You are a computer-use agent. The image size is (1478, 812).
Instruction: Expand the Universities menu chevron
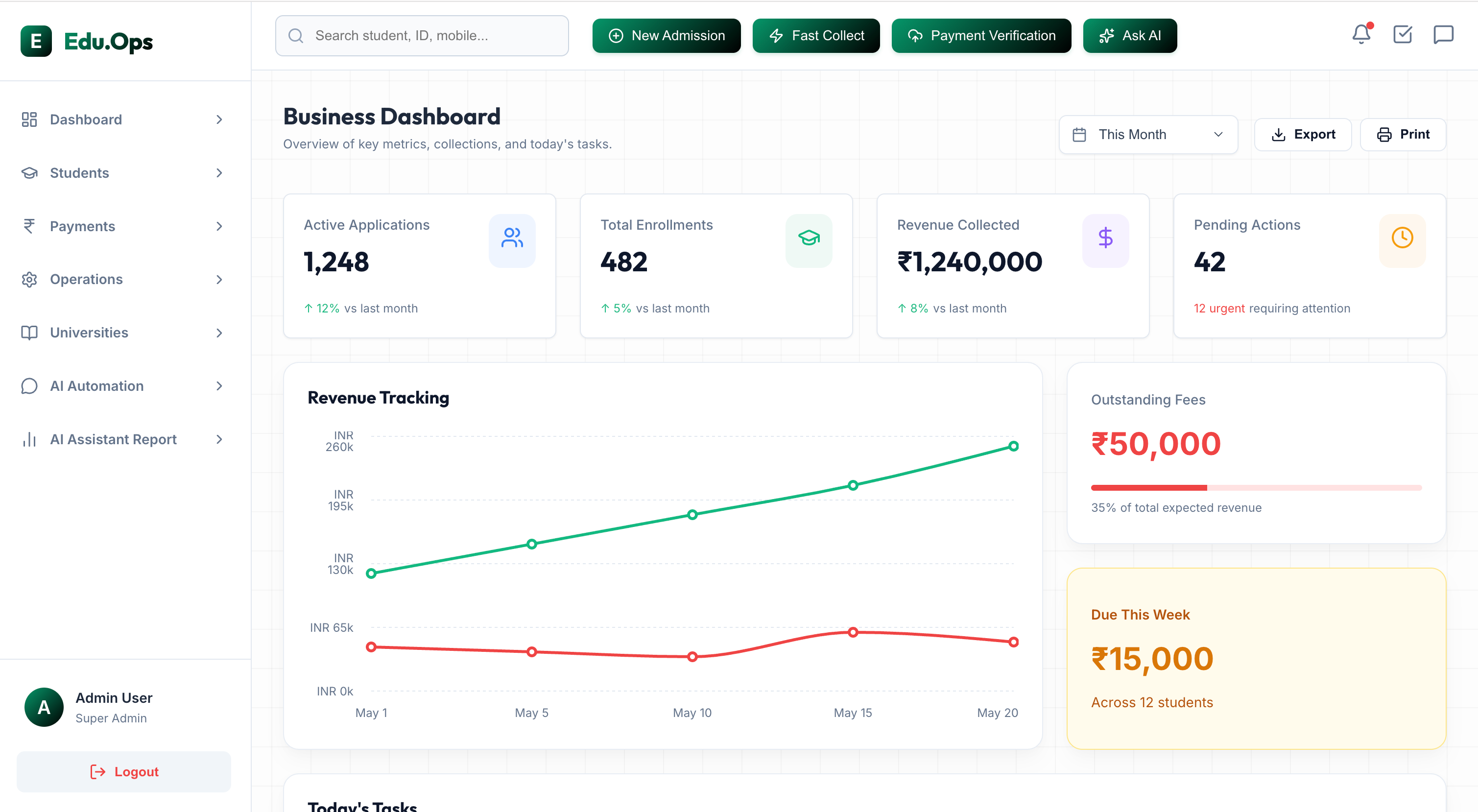[x=219, y=333]
